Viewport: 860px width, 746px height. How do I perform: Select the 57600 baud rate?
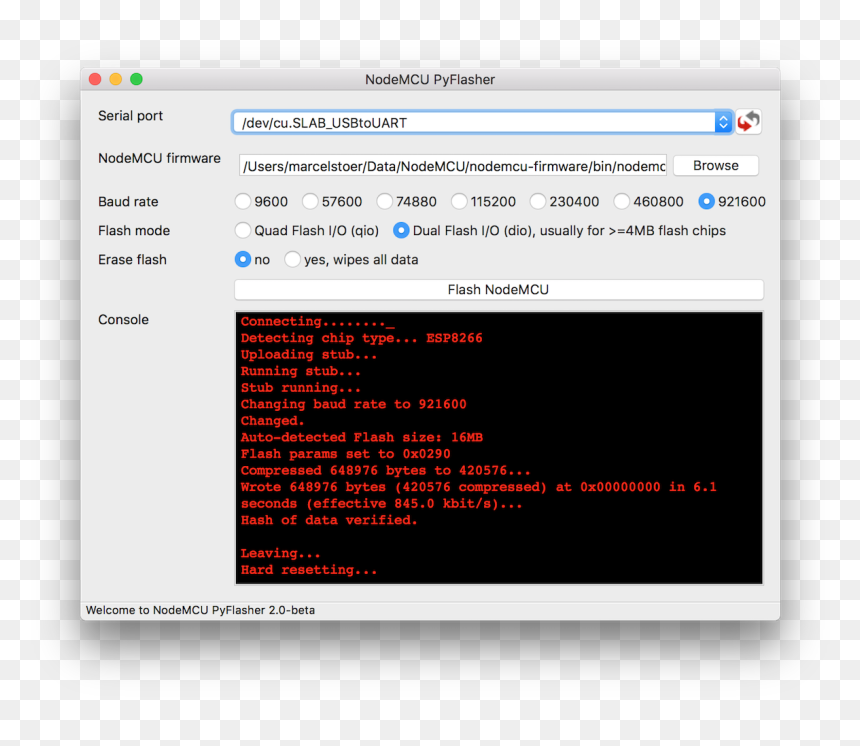click(332, 202)
